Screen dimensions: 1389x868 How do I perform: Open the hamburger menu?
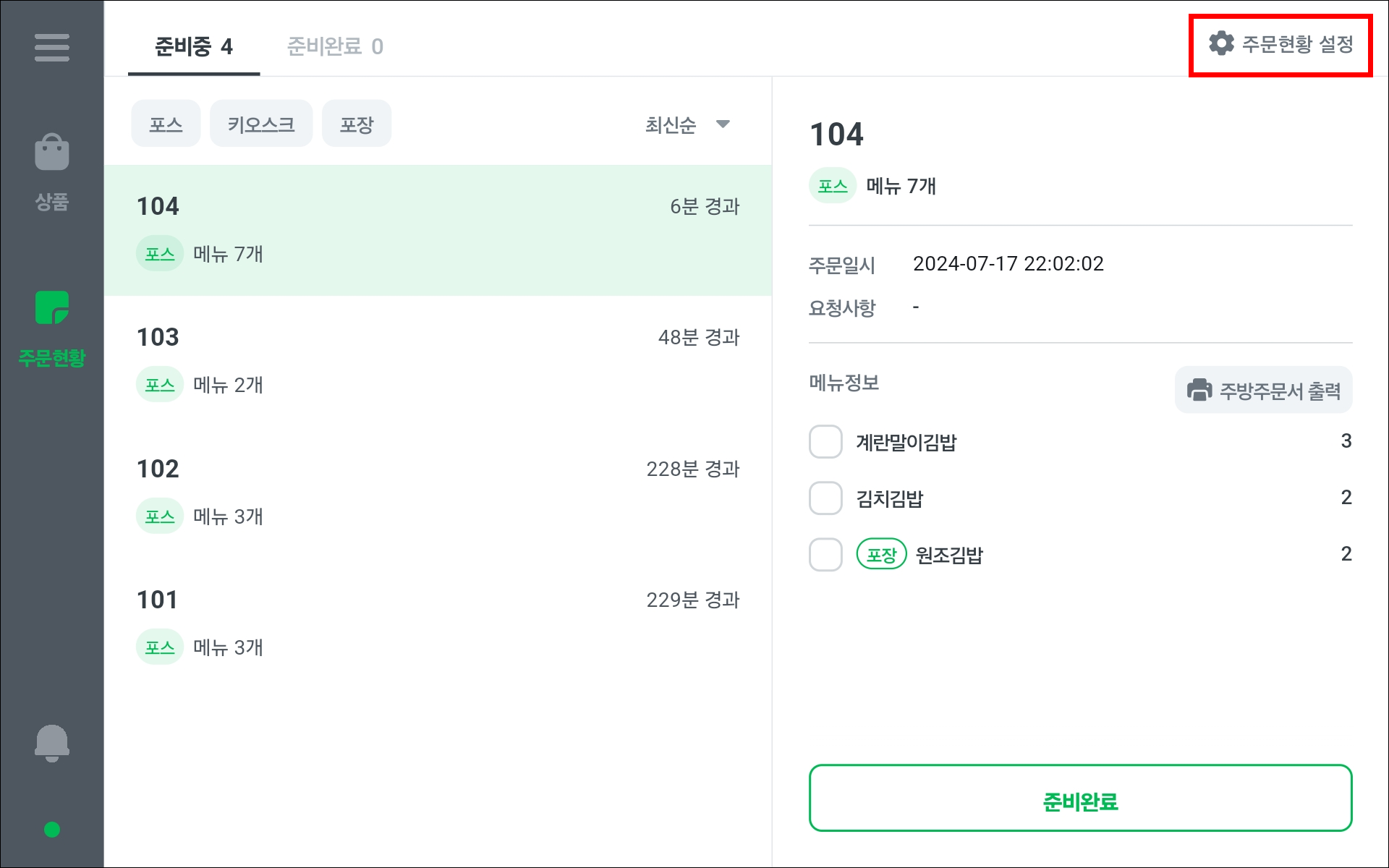[x=51, y=48]
